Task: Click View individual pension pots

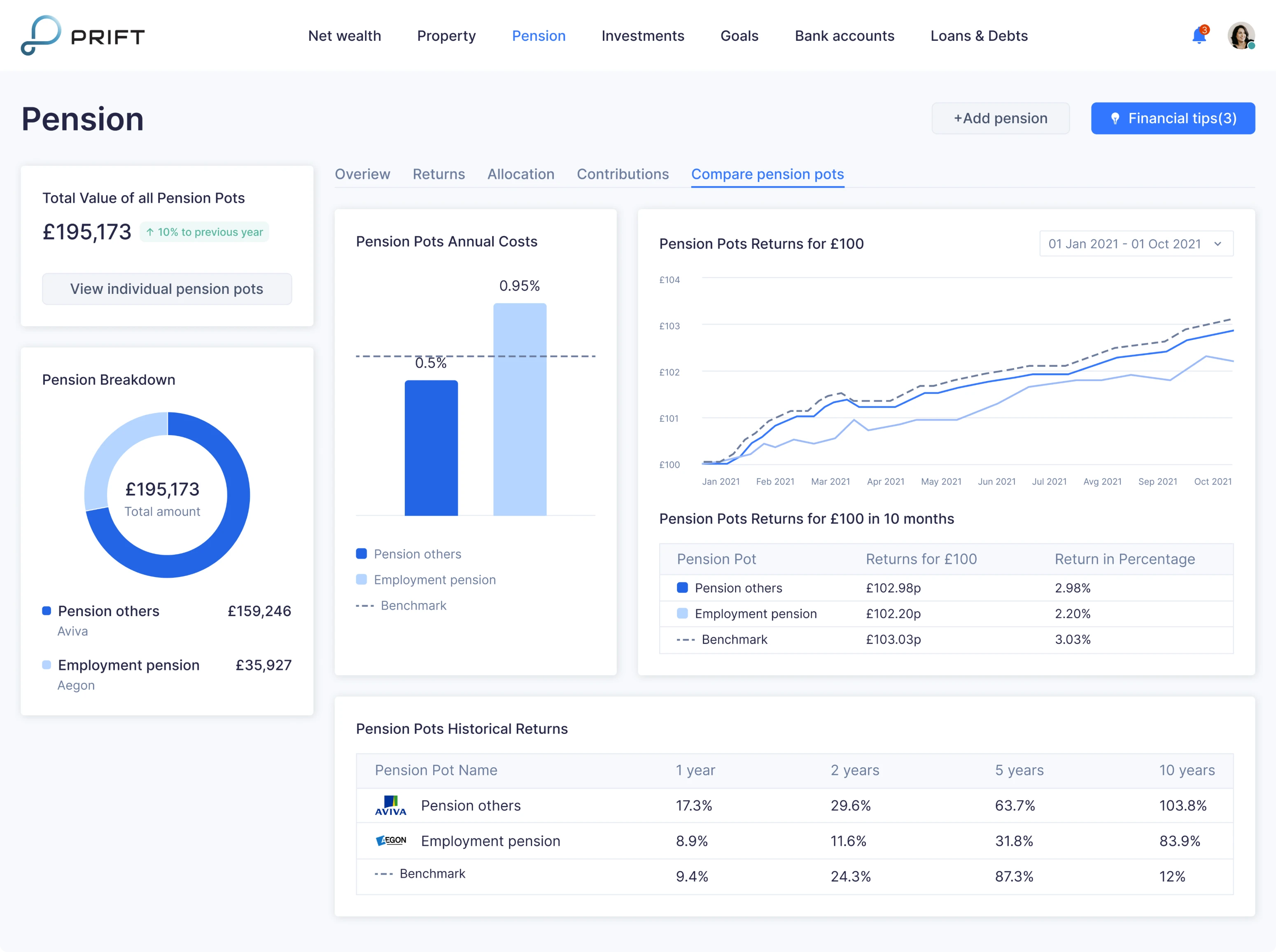Action: 167,289
